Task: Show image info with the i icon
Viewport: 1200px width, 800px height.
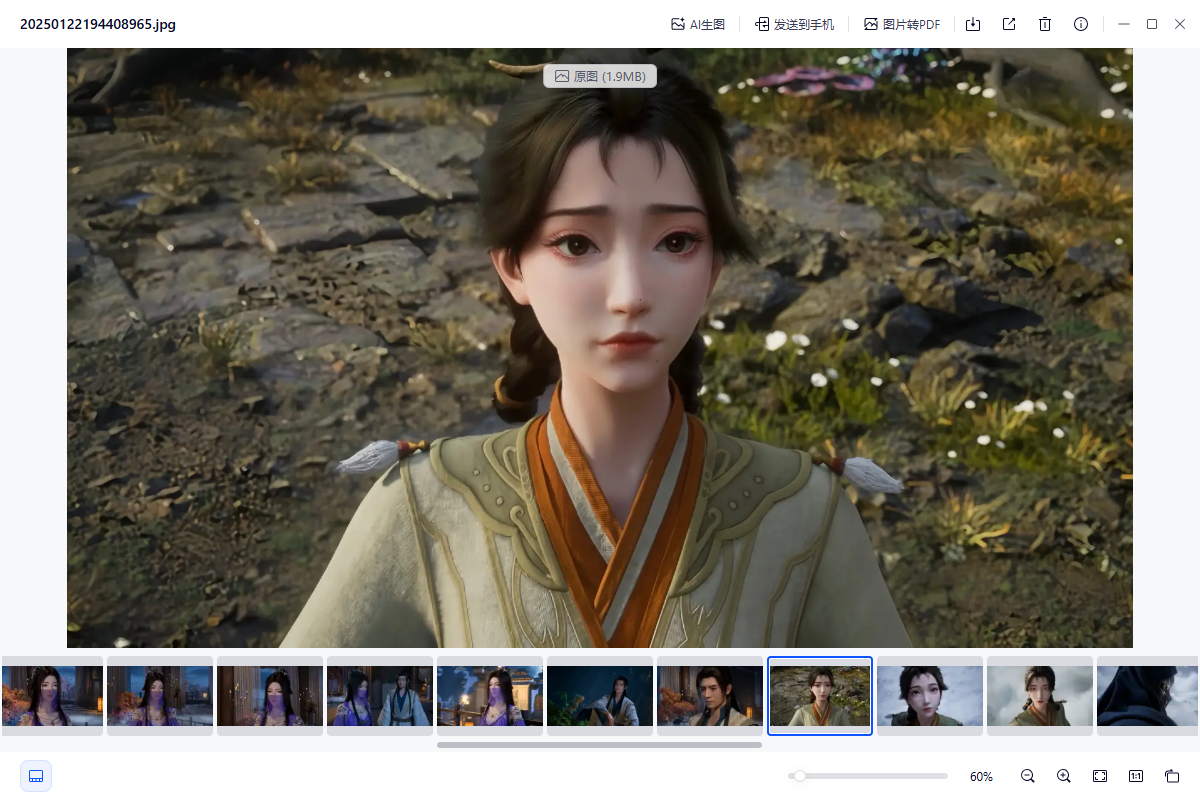Action: 1081,24
